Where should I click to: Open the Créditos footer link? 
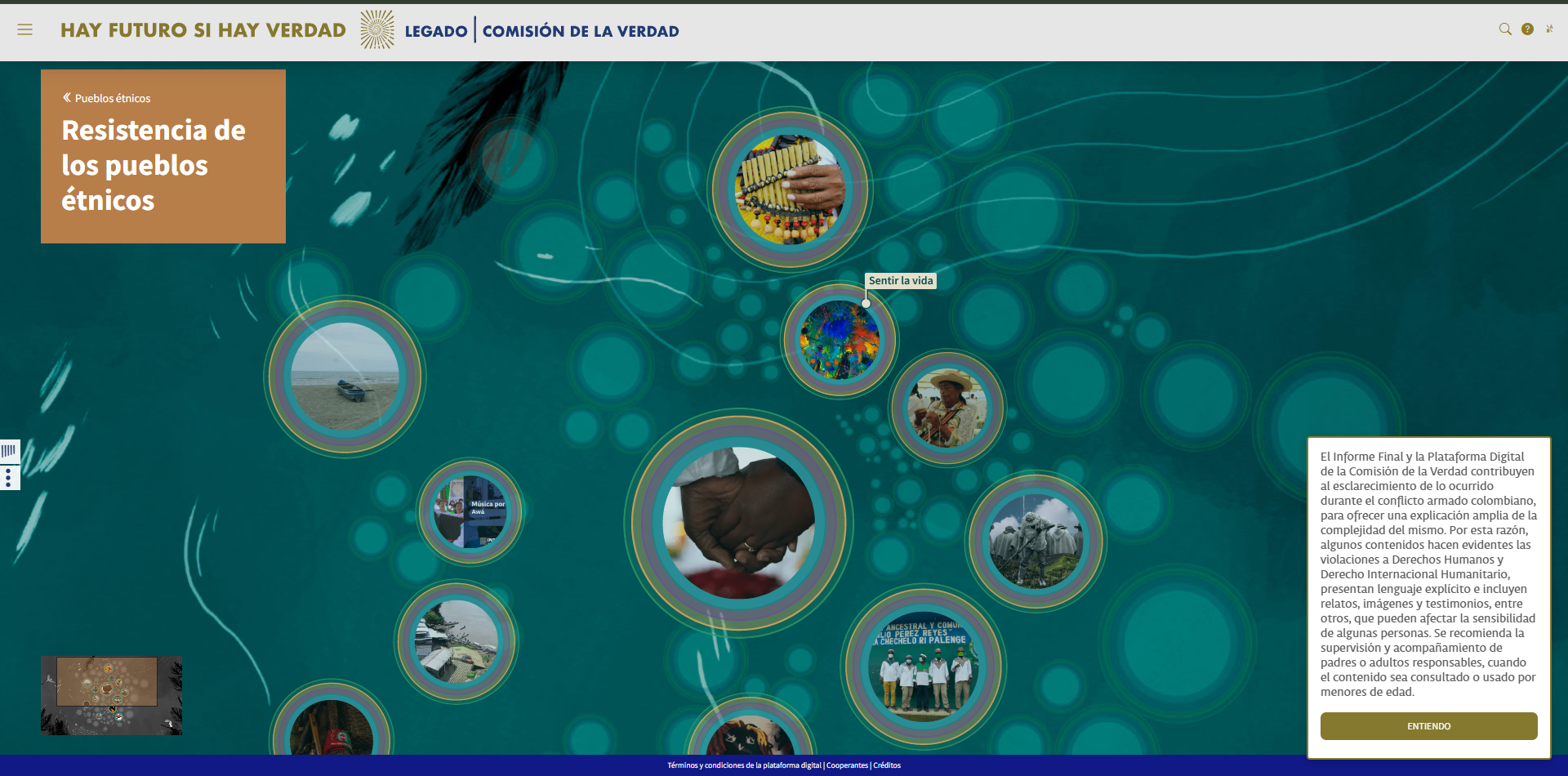887,765
